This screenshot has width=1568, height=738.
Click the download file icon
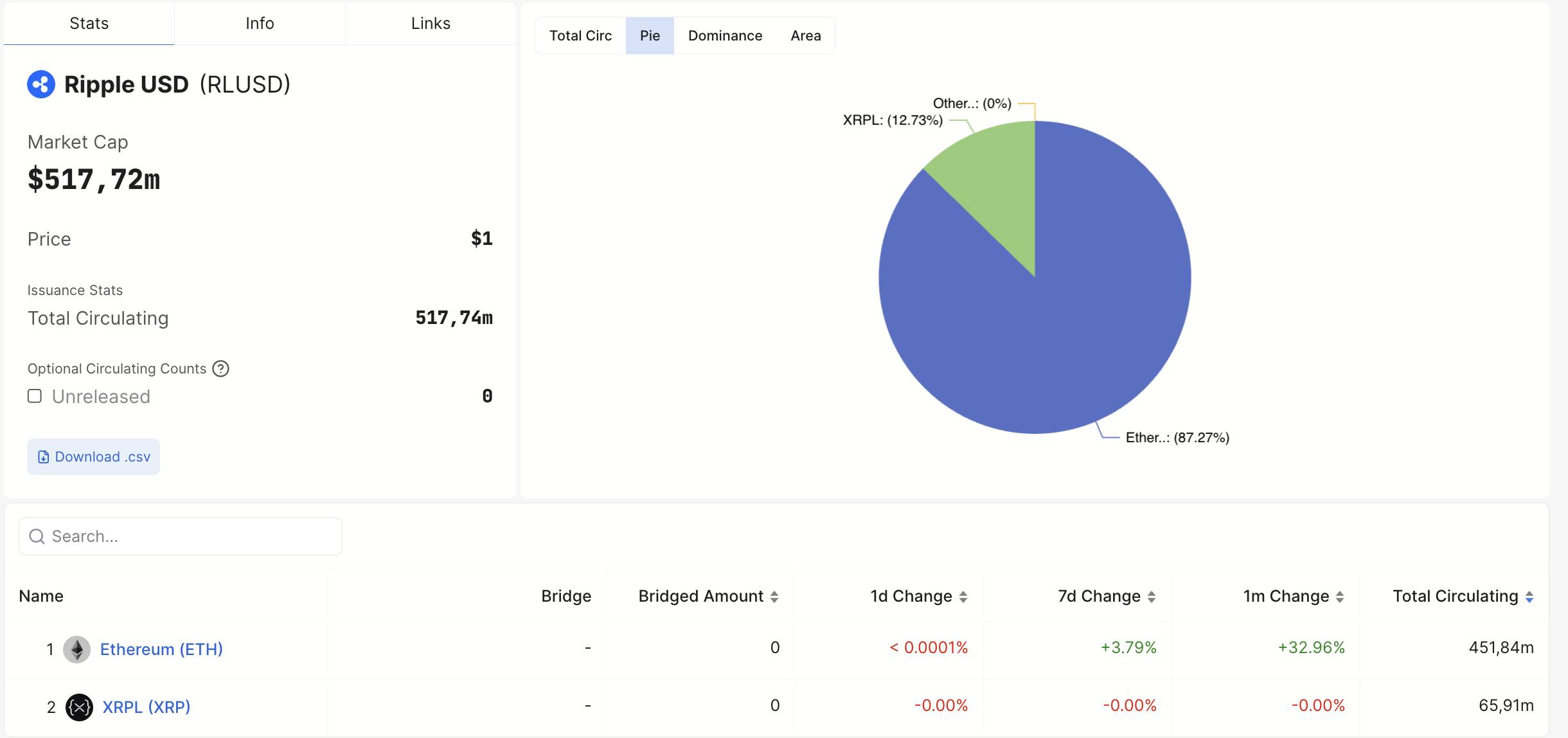(x=44, y=457)
